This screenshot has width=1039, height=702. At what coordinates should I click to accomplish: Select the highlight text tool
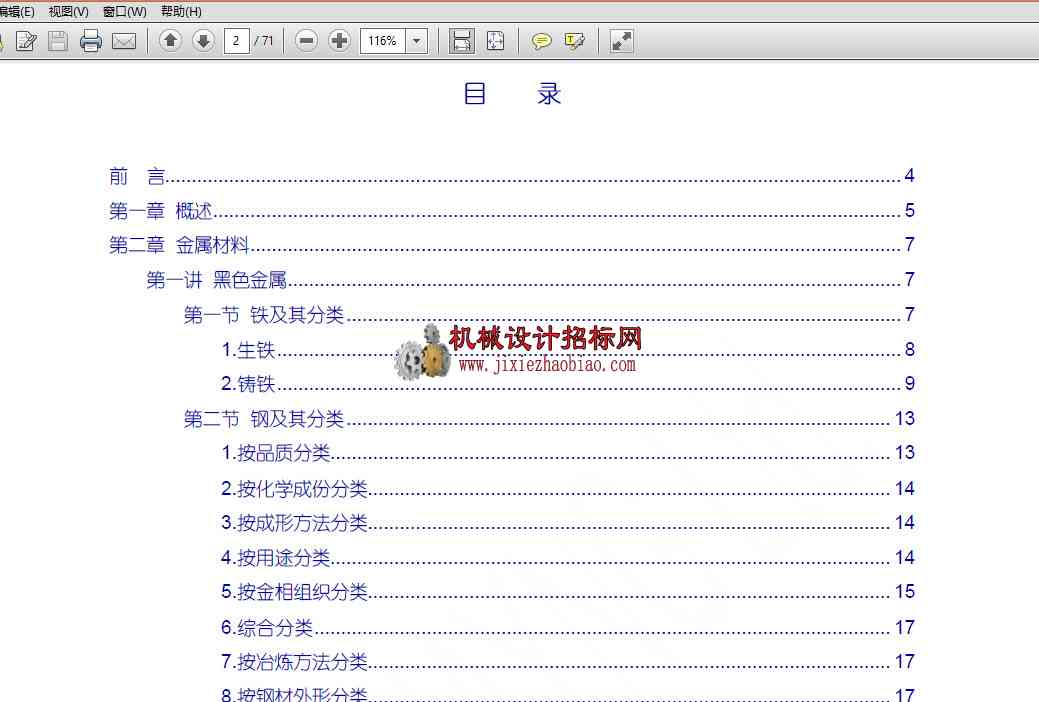click(574, 42)
